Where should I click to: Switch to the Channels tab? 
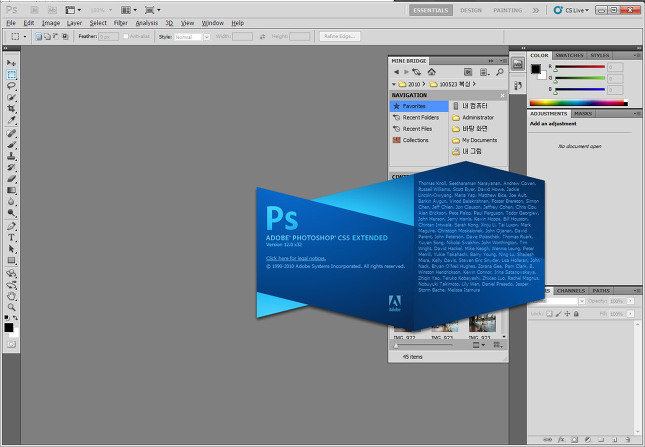coord(571,291)
